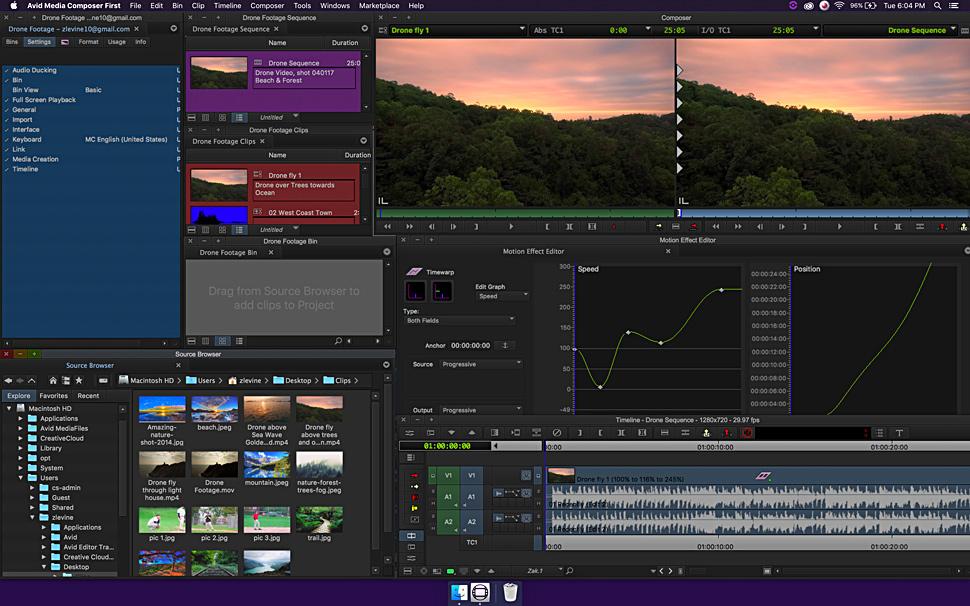Switch to the Favorites tab in Source Browser
Viewport: 970px width, 606px height.
coord(54,396)
